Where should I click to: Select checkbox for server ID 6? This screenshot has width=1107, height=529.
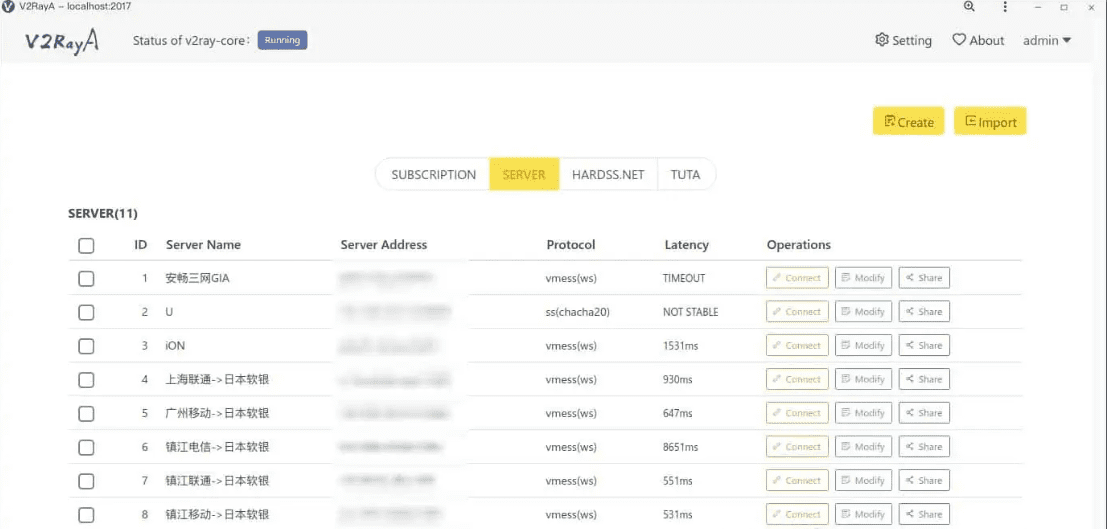point(86,447)
